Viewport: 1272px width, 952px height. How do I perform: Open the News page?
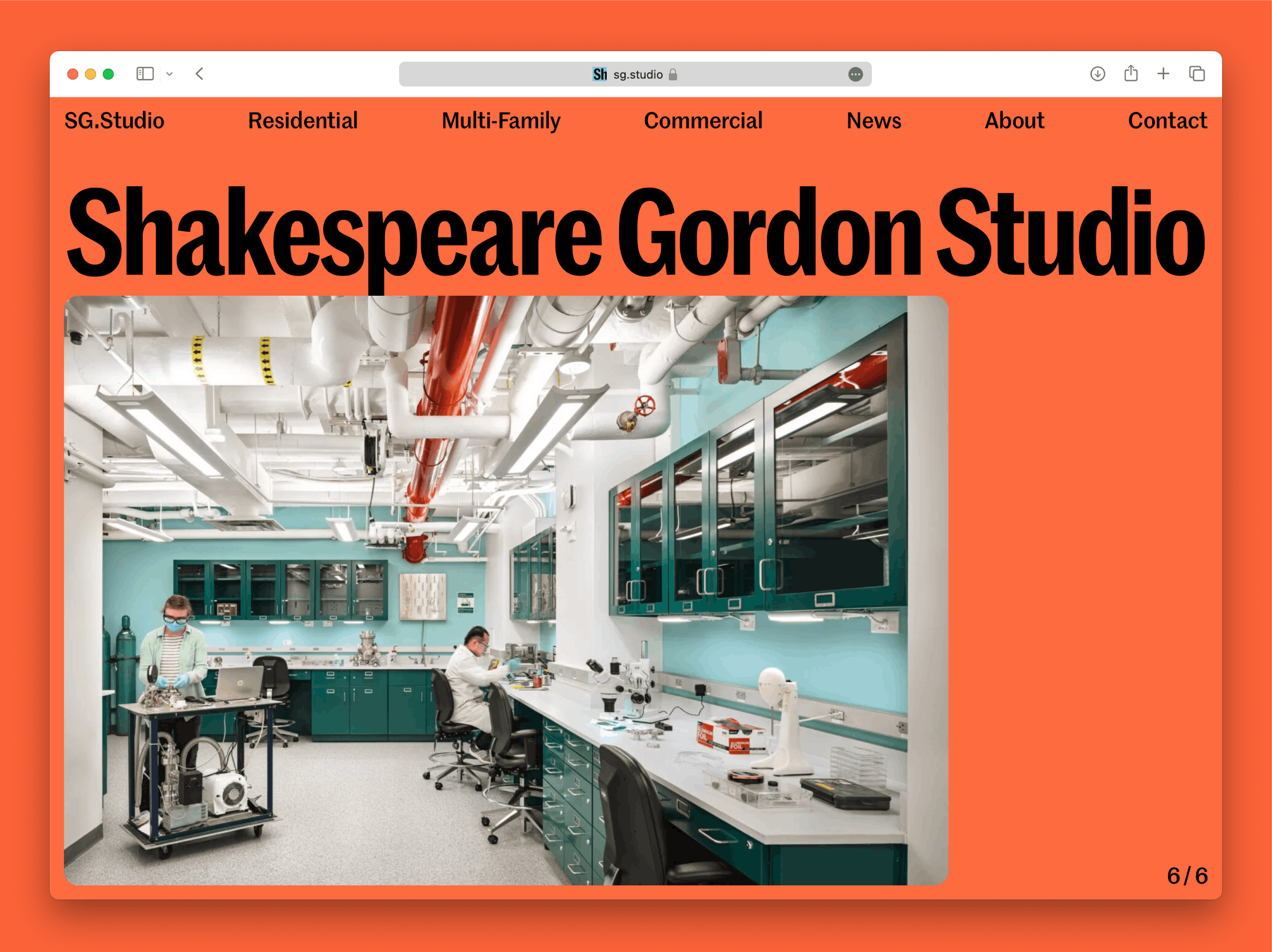pyautogui.click(x=874, y=121)
